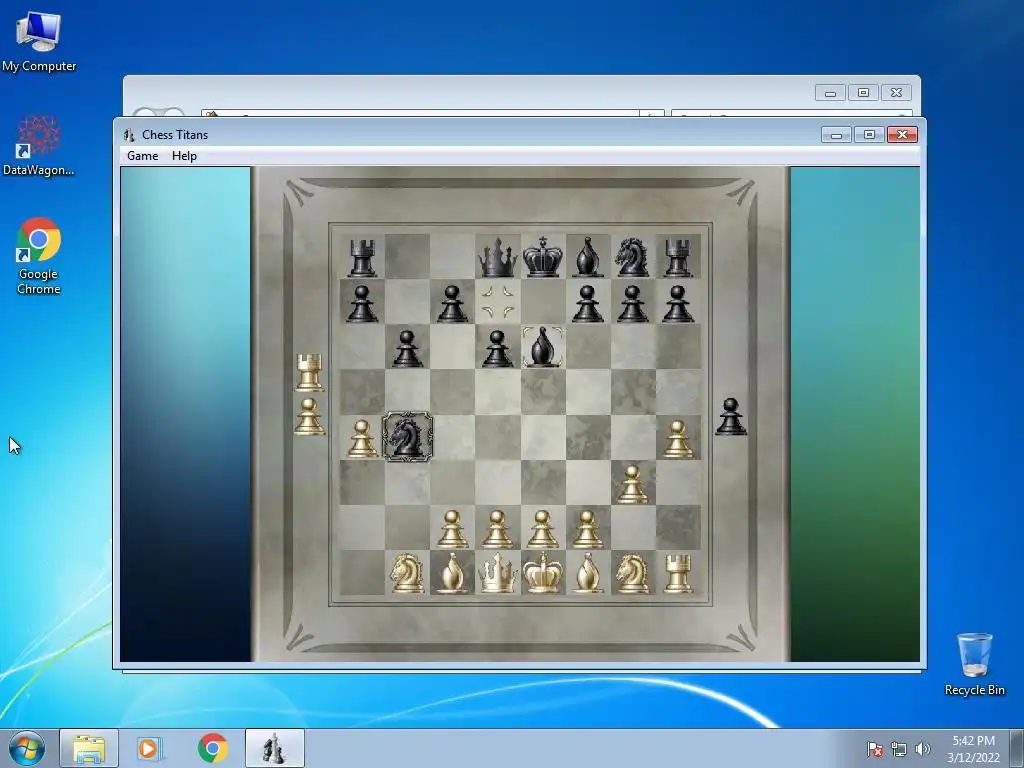Click the white pawn on c2
1024x768 pixels.
coord(453,528)
